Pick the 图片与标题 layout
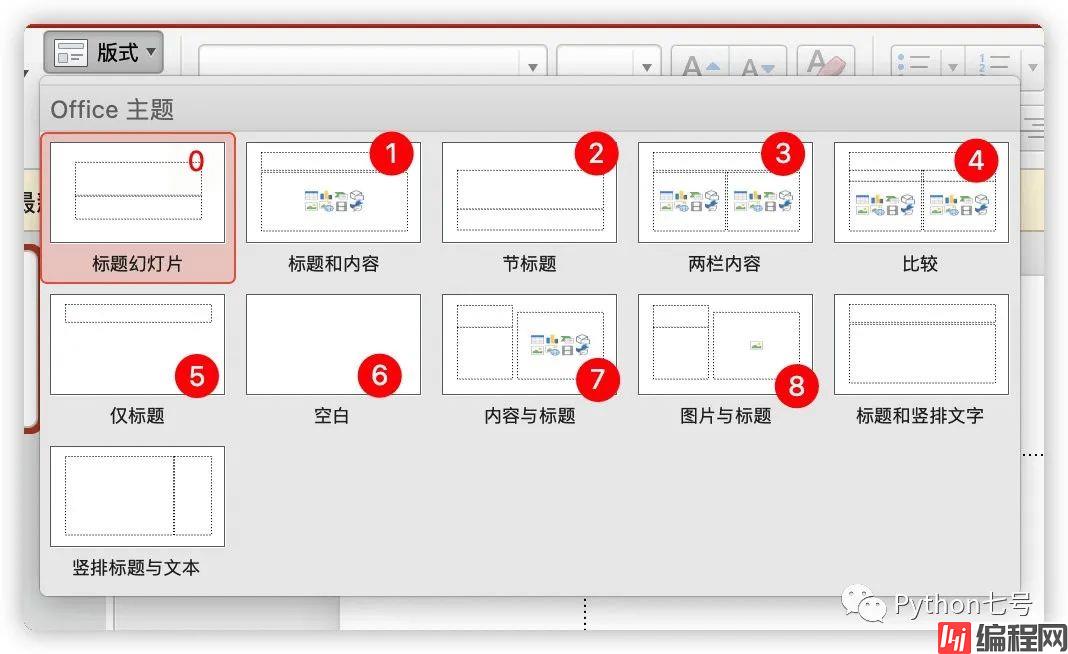The height and width of the screenshot is (654, 1068). (x=725, y=345)
